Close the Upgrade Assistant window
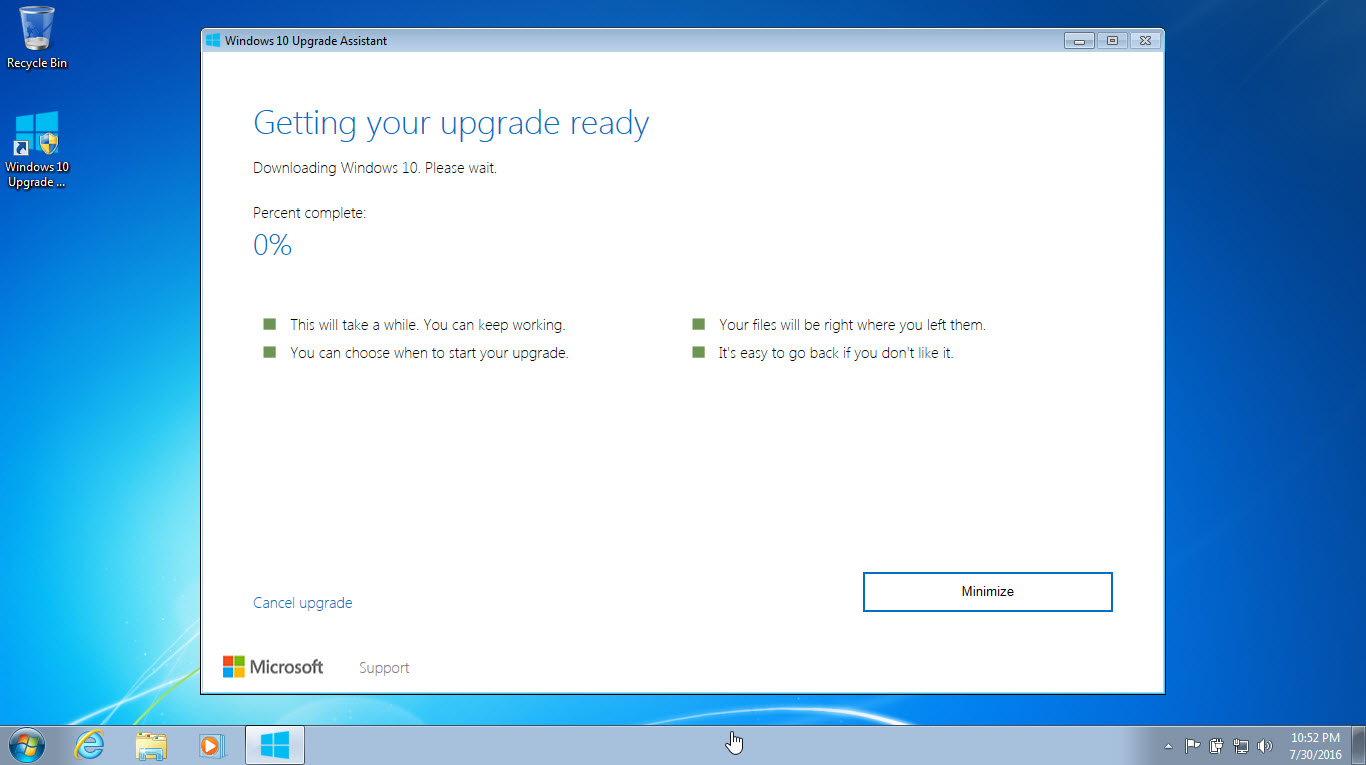This screenshot has height=765, width=1366. pos(1145,41)
